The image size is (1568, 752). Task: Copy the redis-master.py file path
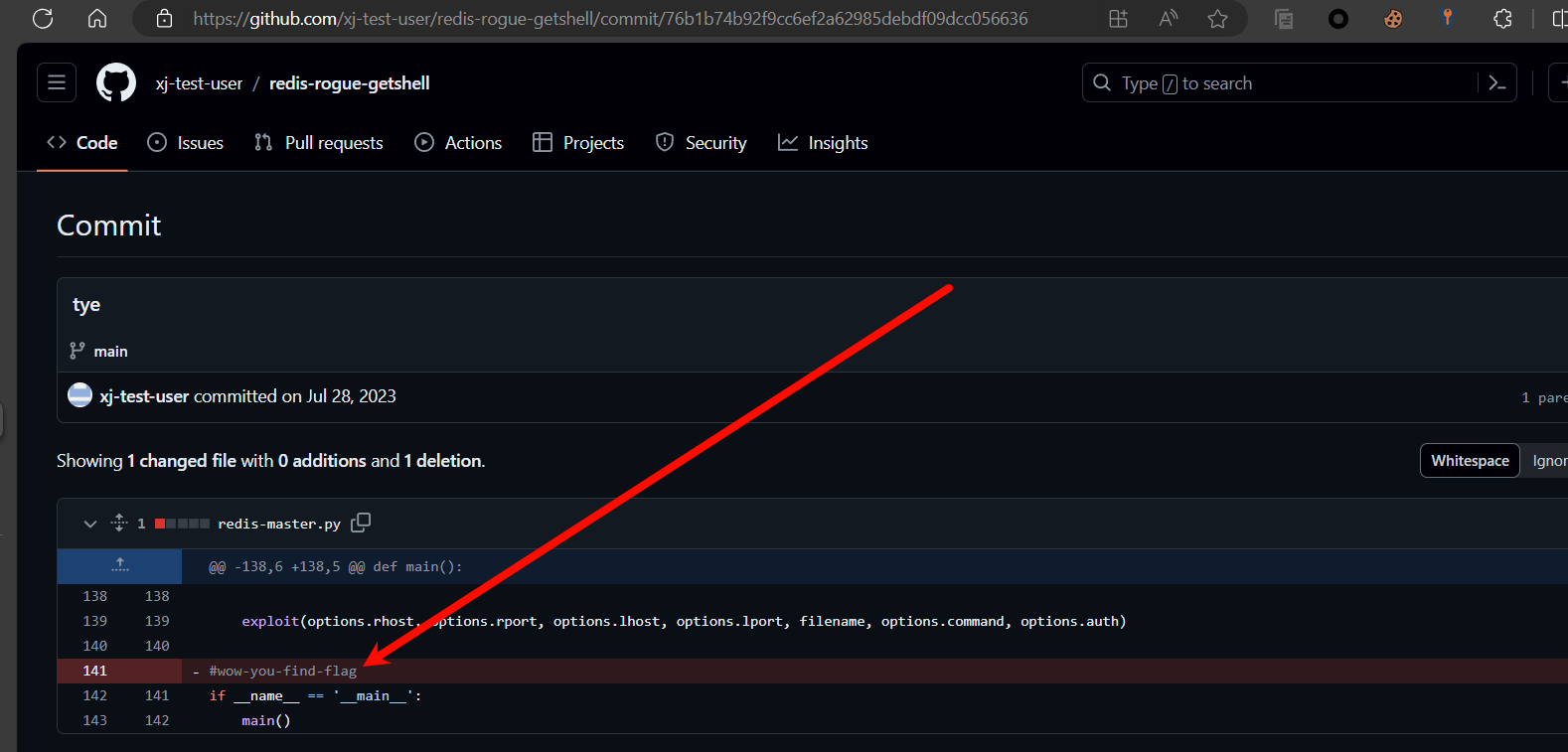click(x=361, y=523)
